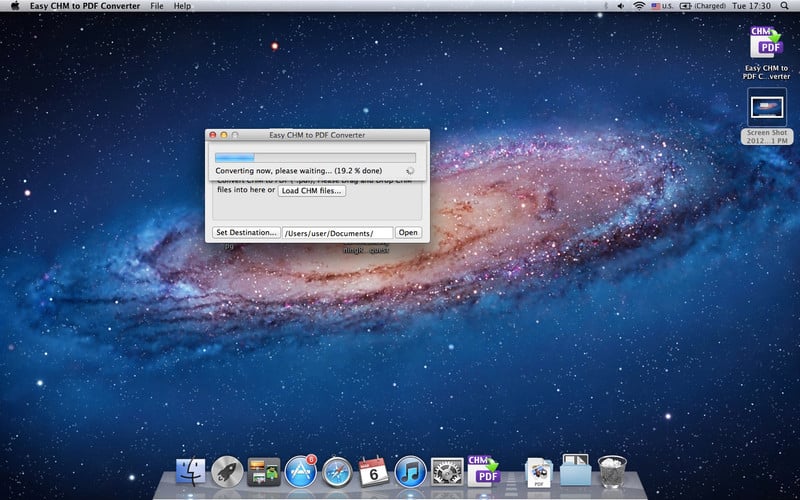This screenshot has width=800, height=500.
Task: Click the volume icon in menu bar
Action: (x=621, y=6)
